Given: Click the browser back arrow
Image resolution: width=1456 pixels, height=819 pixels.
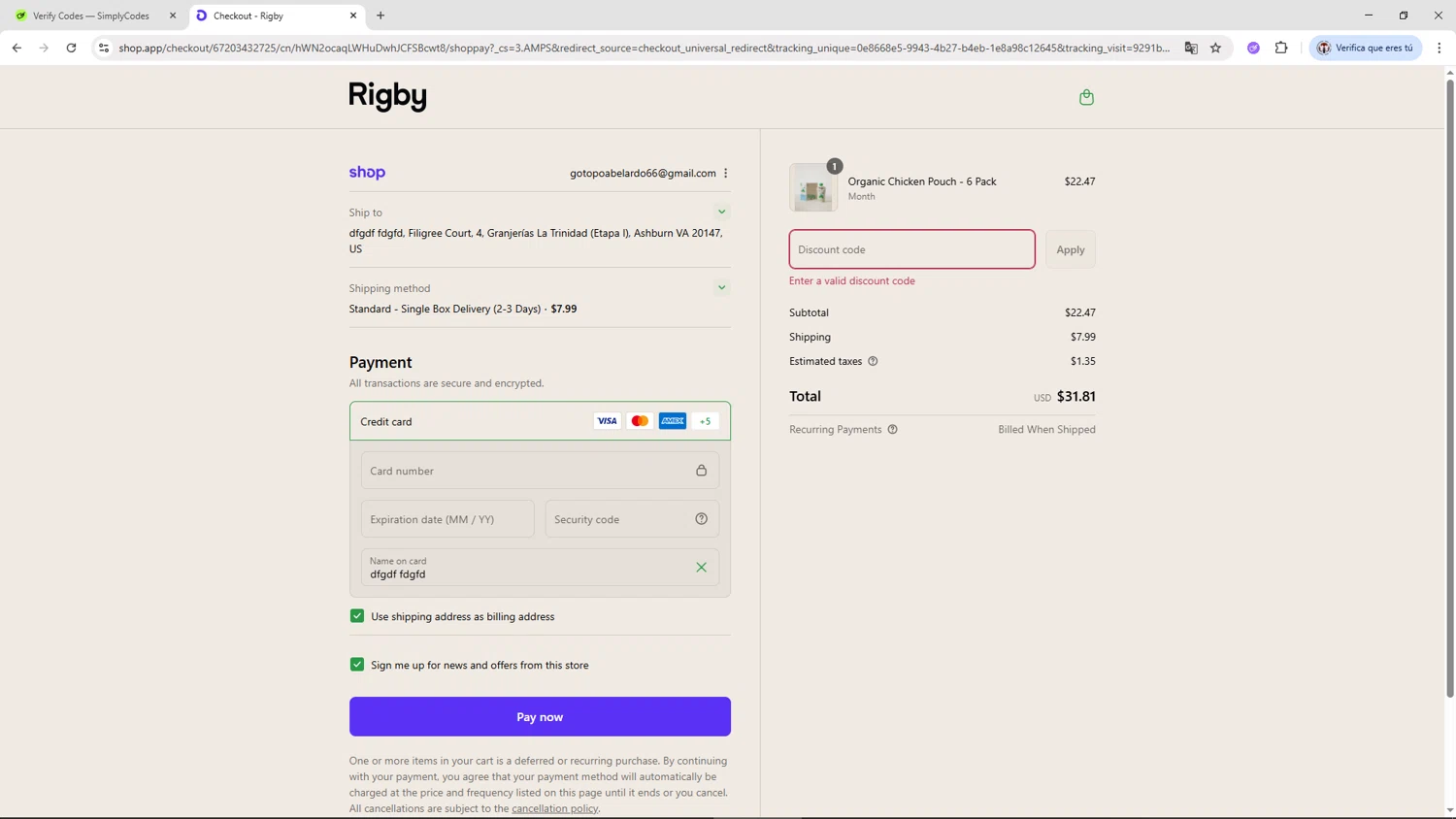Looking at the screenshot, I should (17, 48).
